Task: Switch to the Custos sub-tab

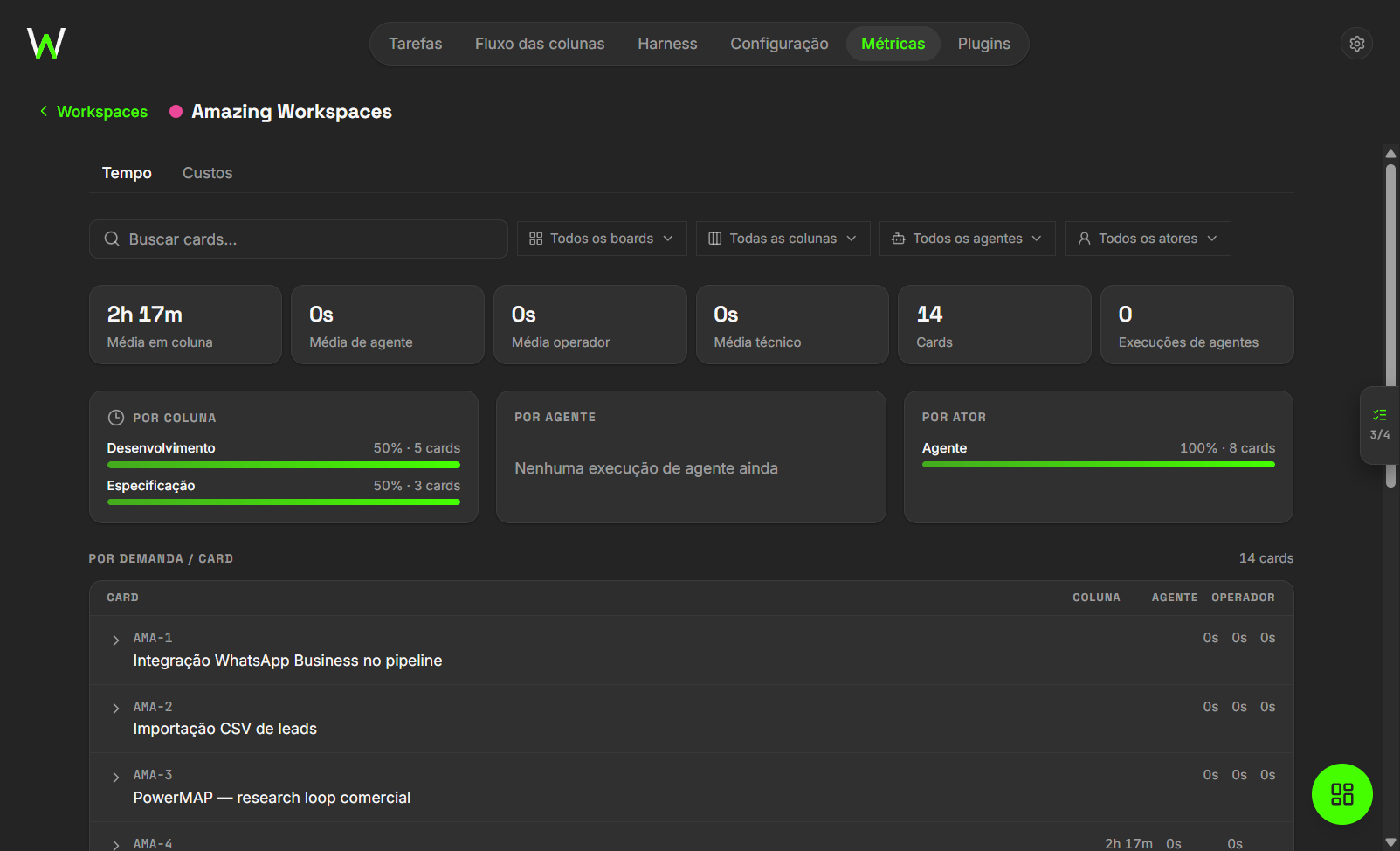Action: point(207,173)
